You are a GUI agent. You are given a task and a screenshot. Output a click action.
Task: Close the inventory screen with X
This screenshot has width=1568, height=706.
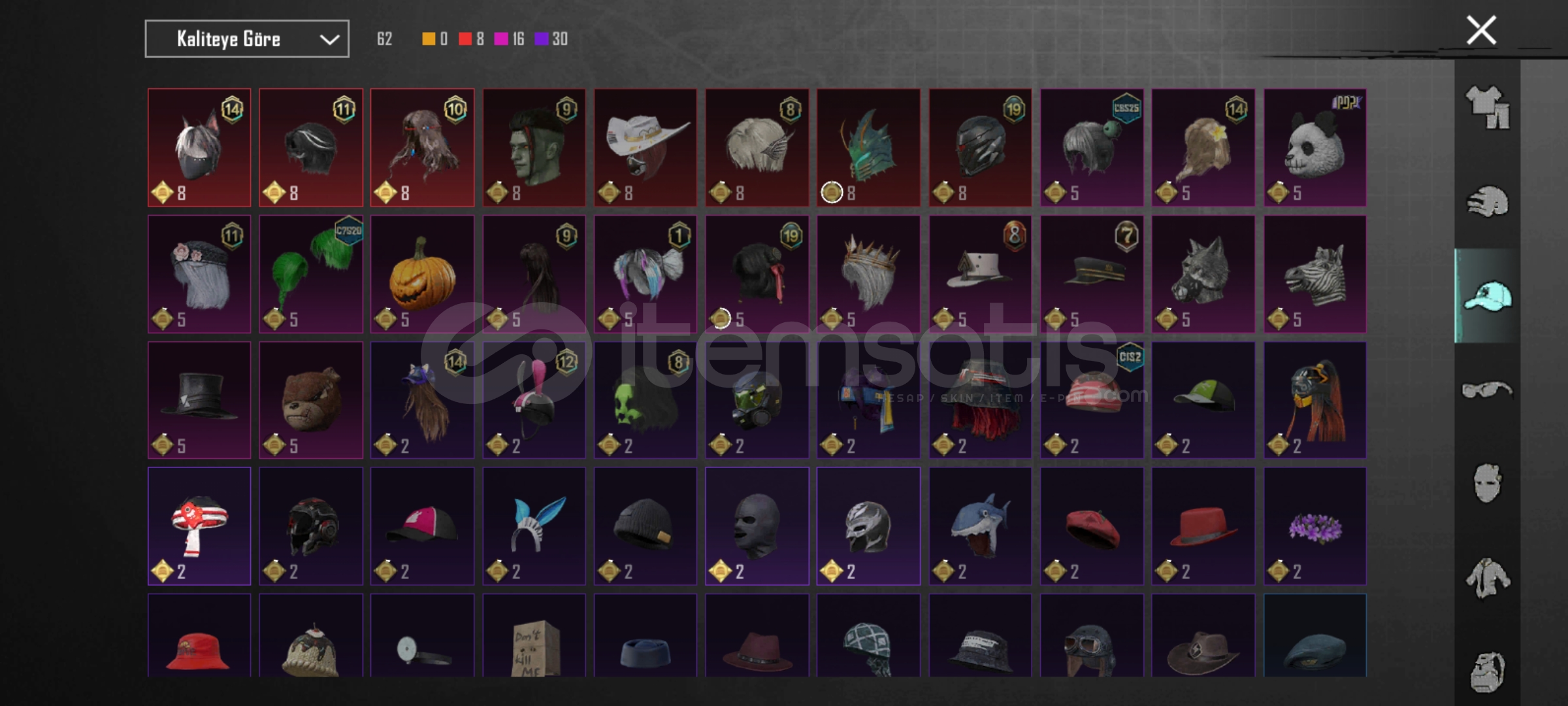[1481, 31]
